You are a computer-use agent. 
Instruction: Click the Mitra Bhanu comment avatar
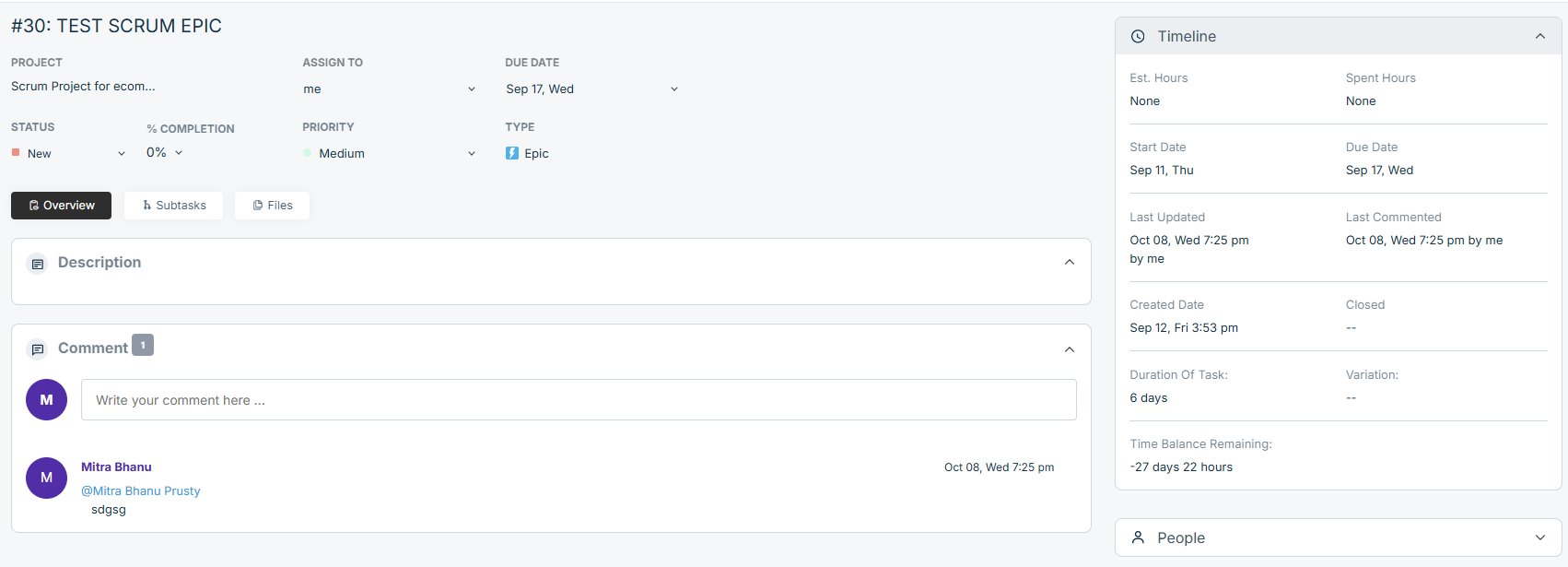point(46,478)
